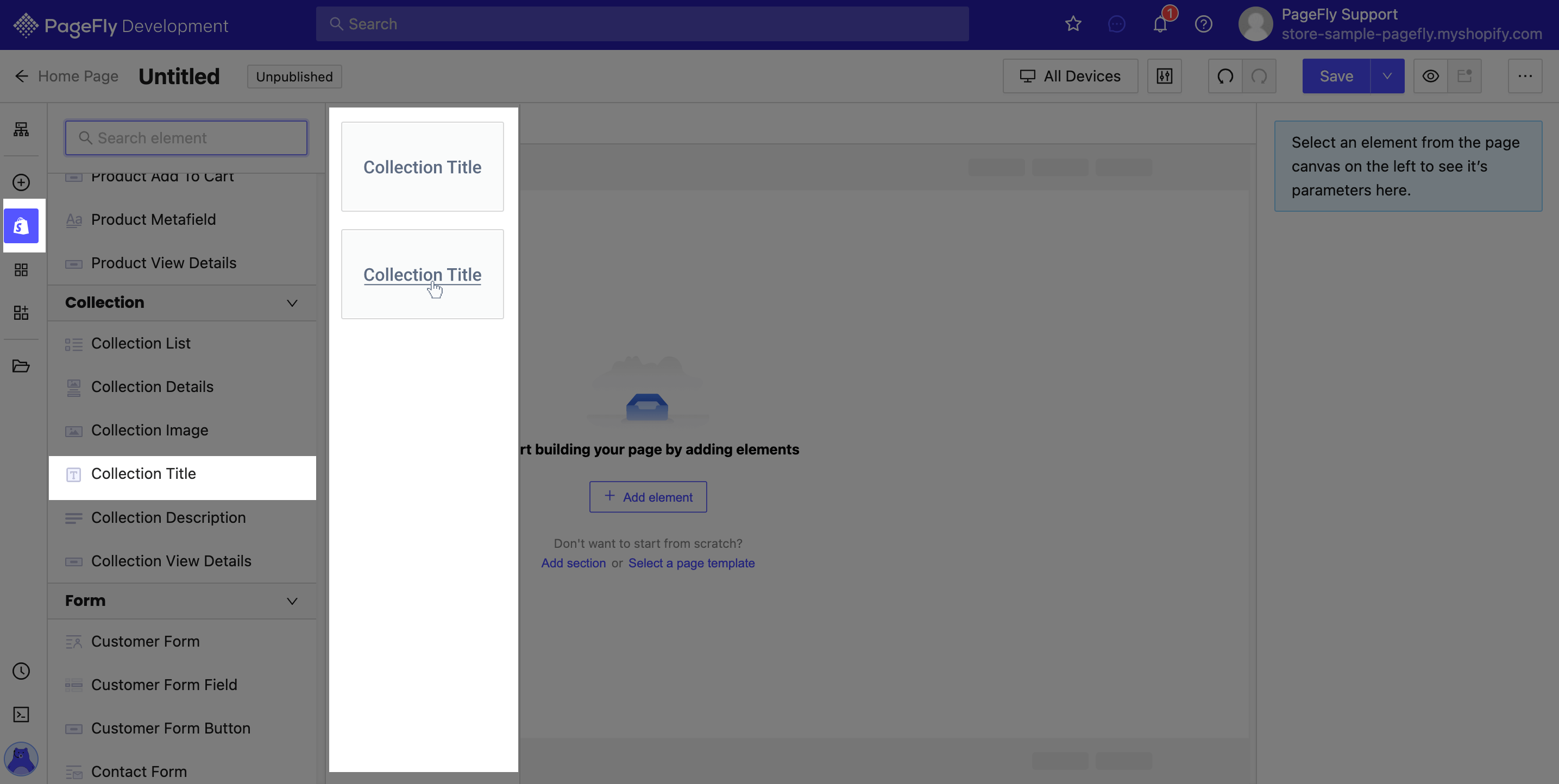Select Collection Description element
Viewport: 1559px width, 784px height.
click(x=182, y=518)
